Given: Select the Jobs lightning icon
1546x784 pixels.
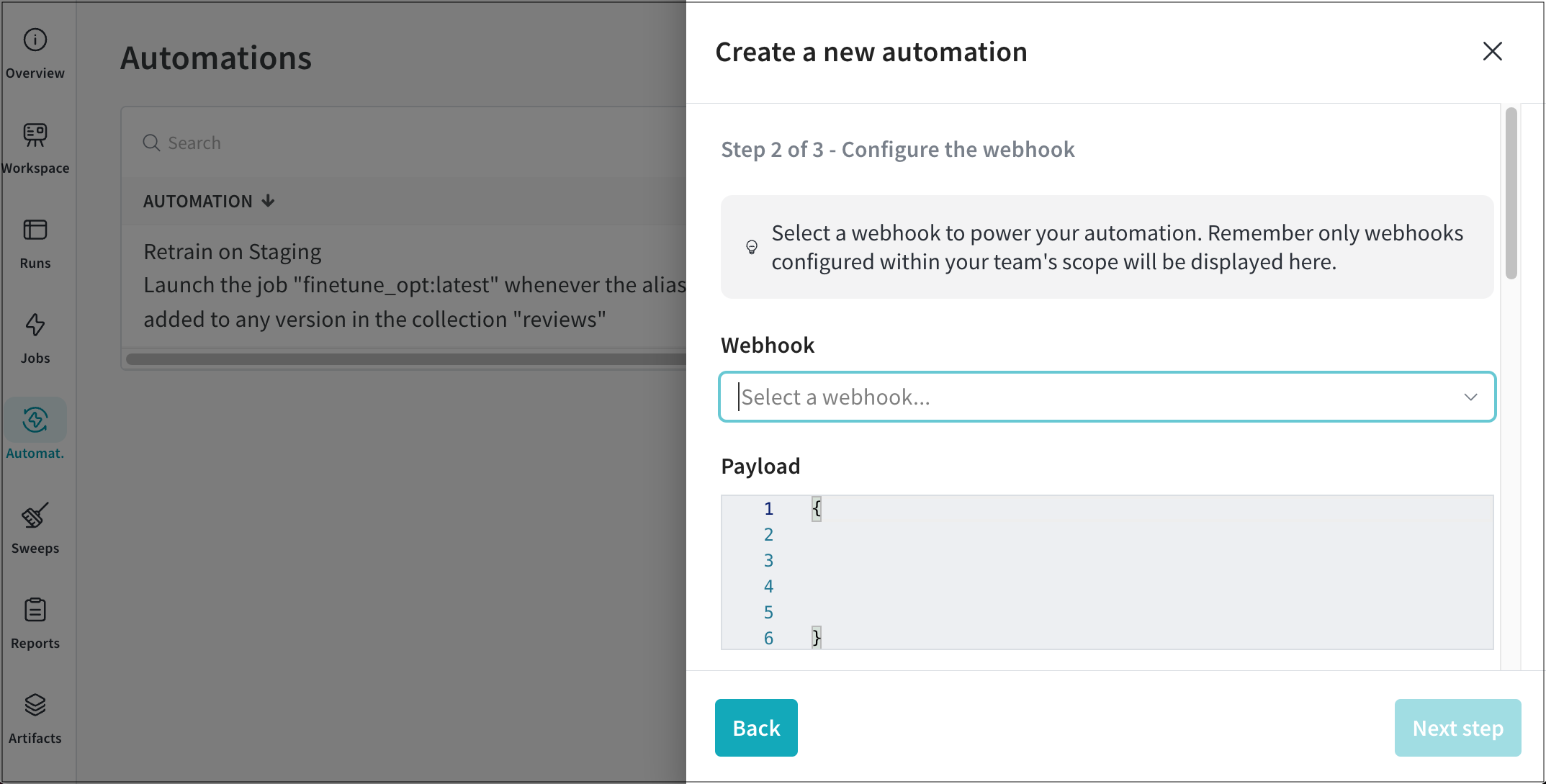Looking at the screenshot, I should pyautogui.click(x=35, y=325).
